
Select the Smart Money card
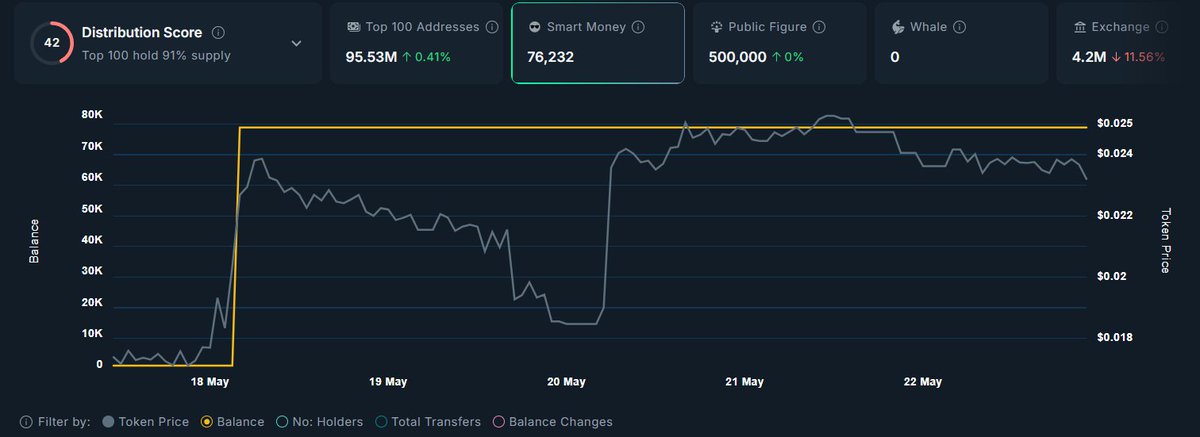pos(598,42)
